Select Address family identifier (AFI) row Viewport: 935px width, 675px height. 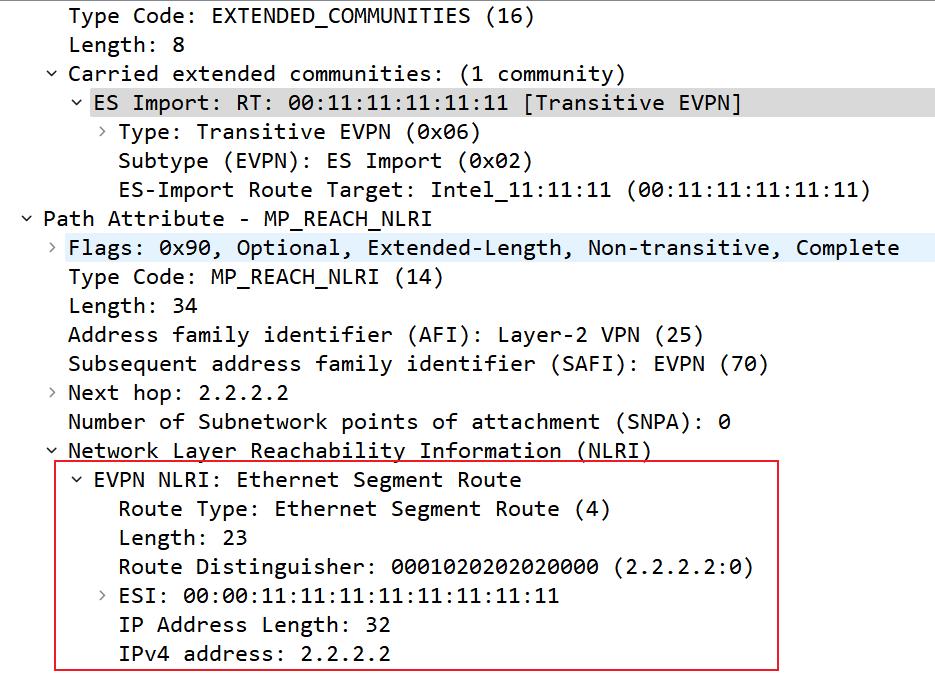(385, 335)
